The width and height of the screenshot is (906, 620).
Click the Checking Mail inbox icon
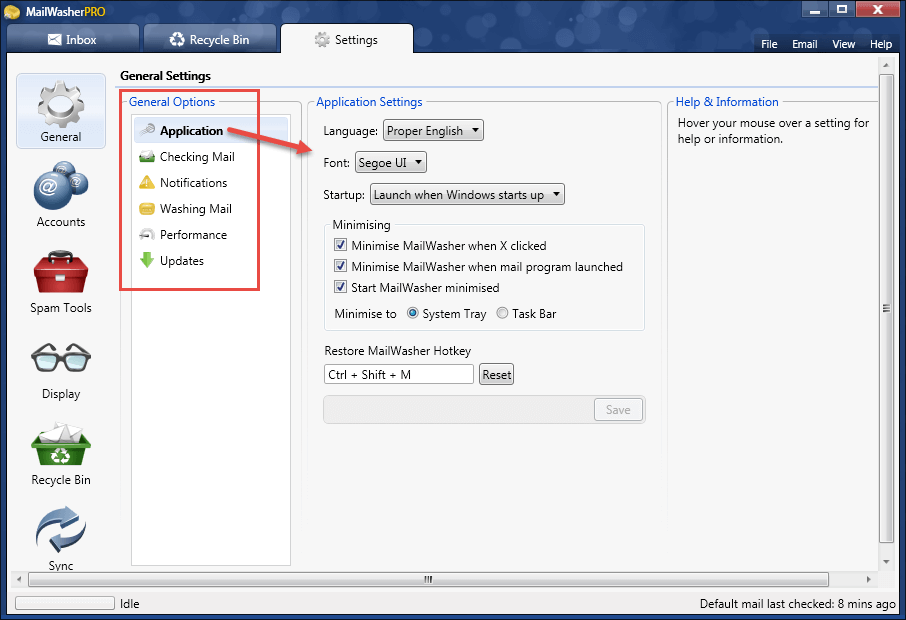[x=147, y=157]
